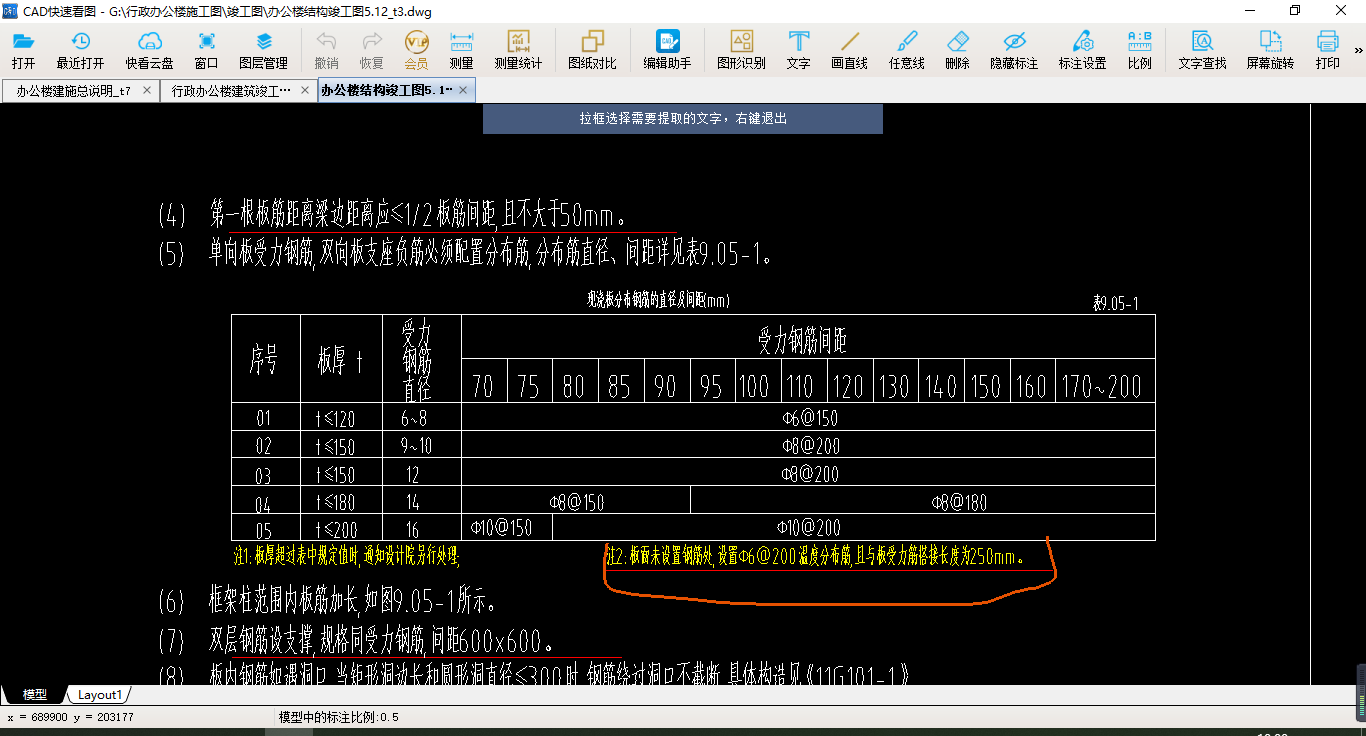Restore down the CAD快速看图 window
This screenshot has width=1366, height=736.
click(x=1295, y=10)
